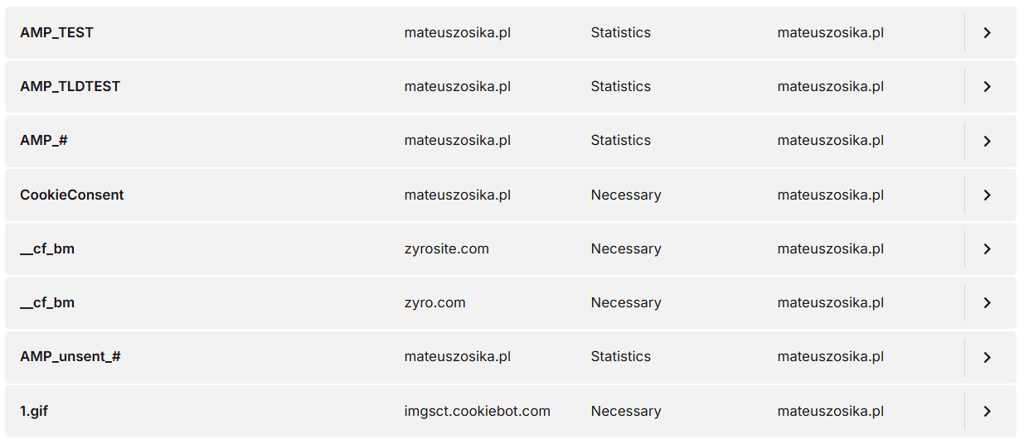Select the 1.gif cookie name
The height and width of the screenshot is (444, 1024).
[x=34, y=411]
